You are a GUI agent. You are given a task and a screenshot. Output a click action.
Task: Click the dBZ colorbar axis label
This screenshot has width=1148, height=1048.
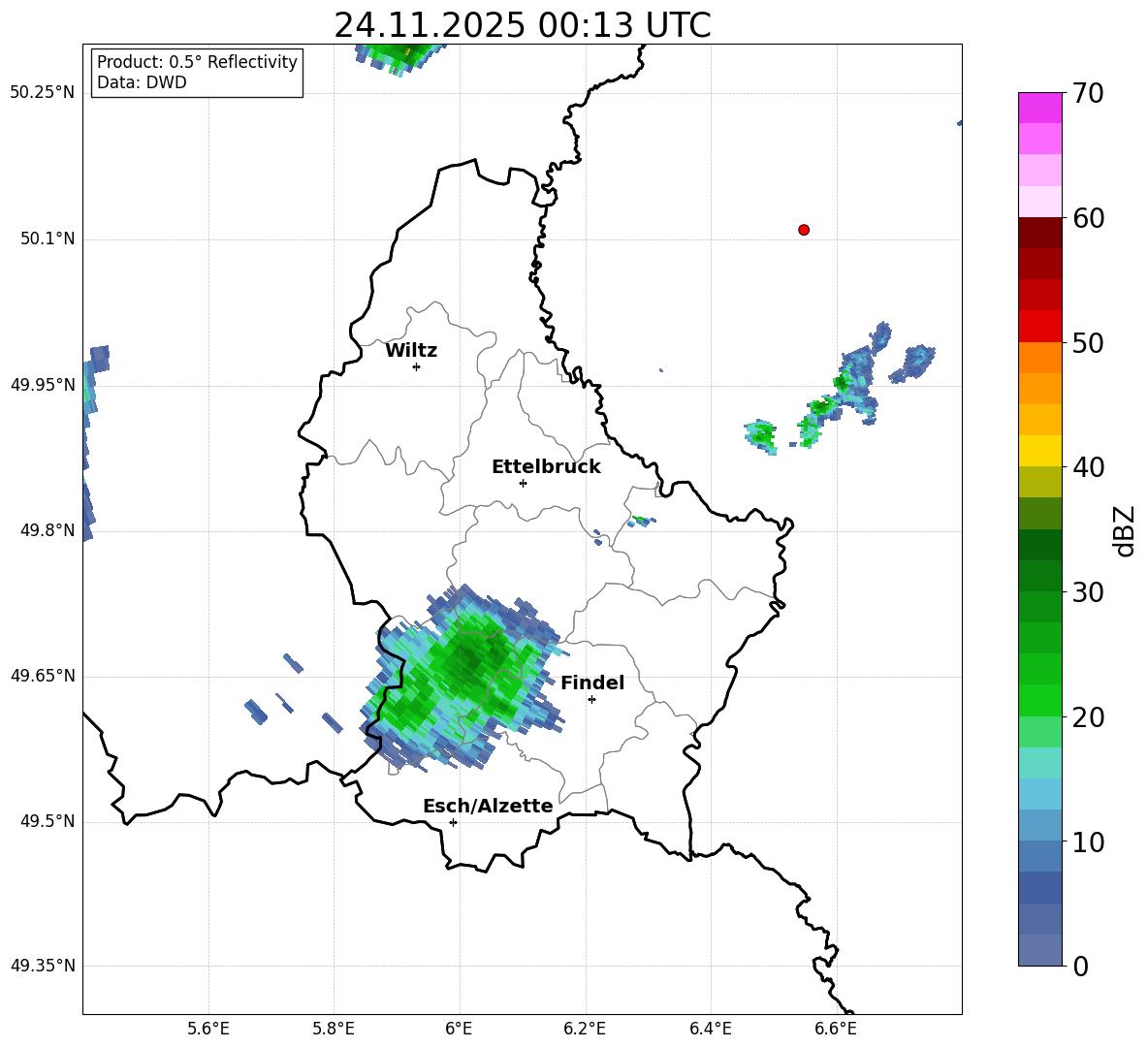(x=1126, y=530)
